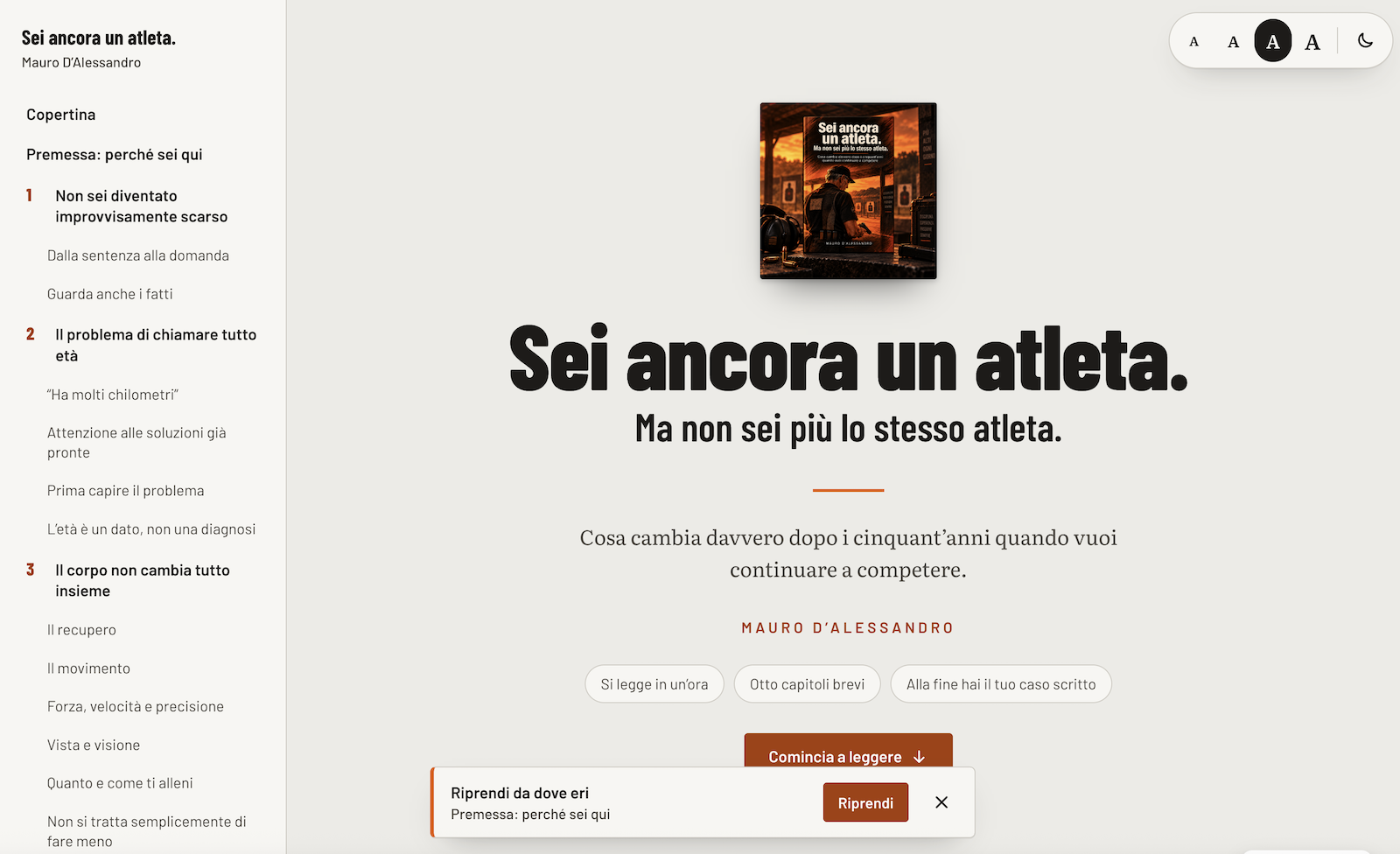Go to 'Vista e visione' section
Image resolution: width=1400 pixels, height=854 pixels.
[x=94, y=745]
